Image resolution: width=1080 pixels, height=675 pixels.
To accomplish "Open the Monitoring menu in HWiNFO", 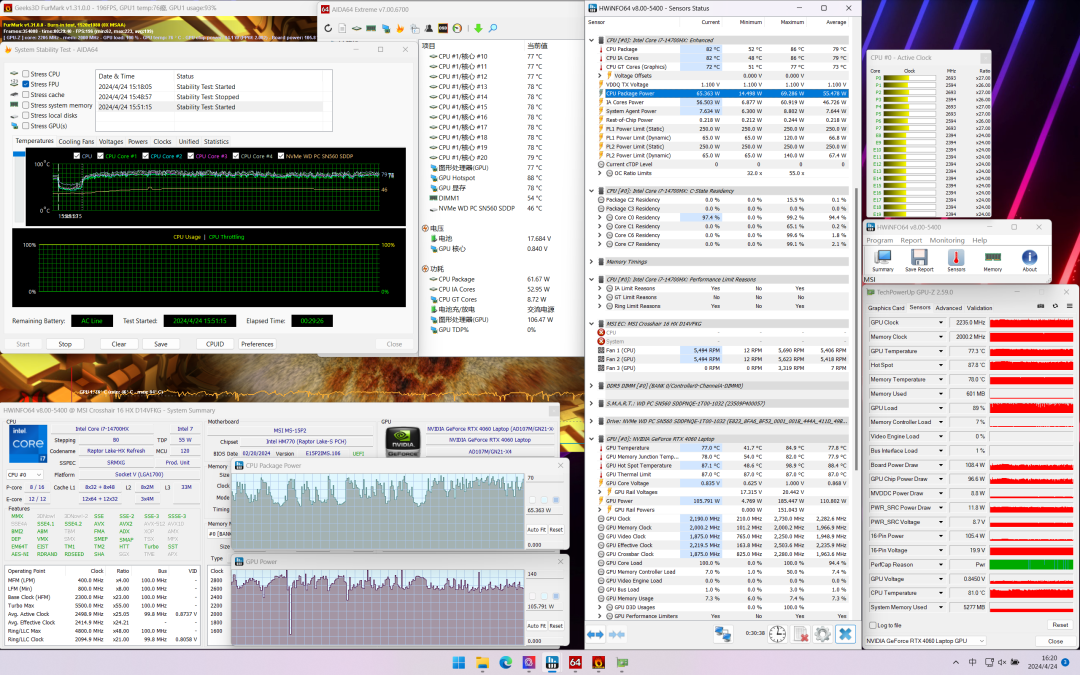I will [x=946, y=240].
